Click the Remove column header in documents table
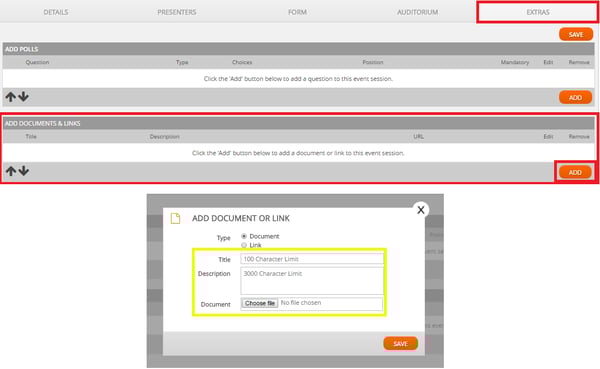Image resolution: width=600 pixels, height=369 pixels. [x=579, y=136]
